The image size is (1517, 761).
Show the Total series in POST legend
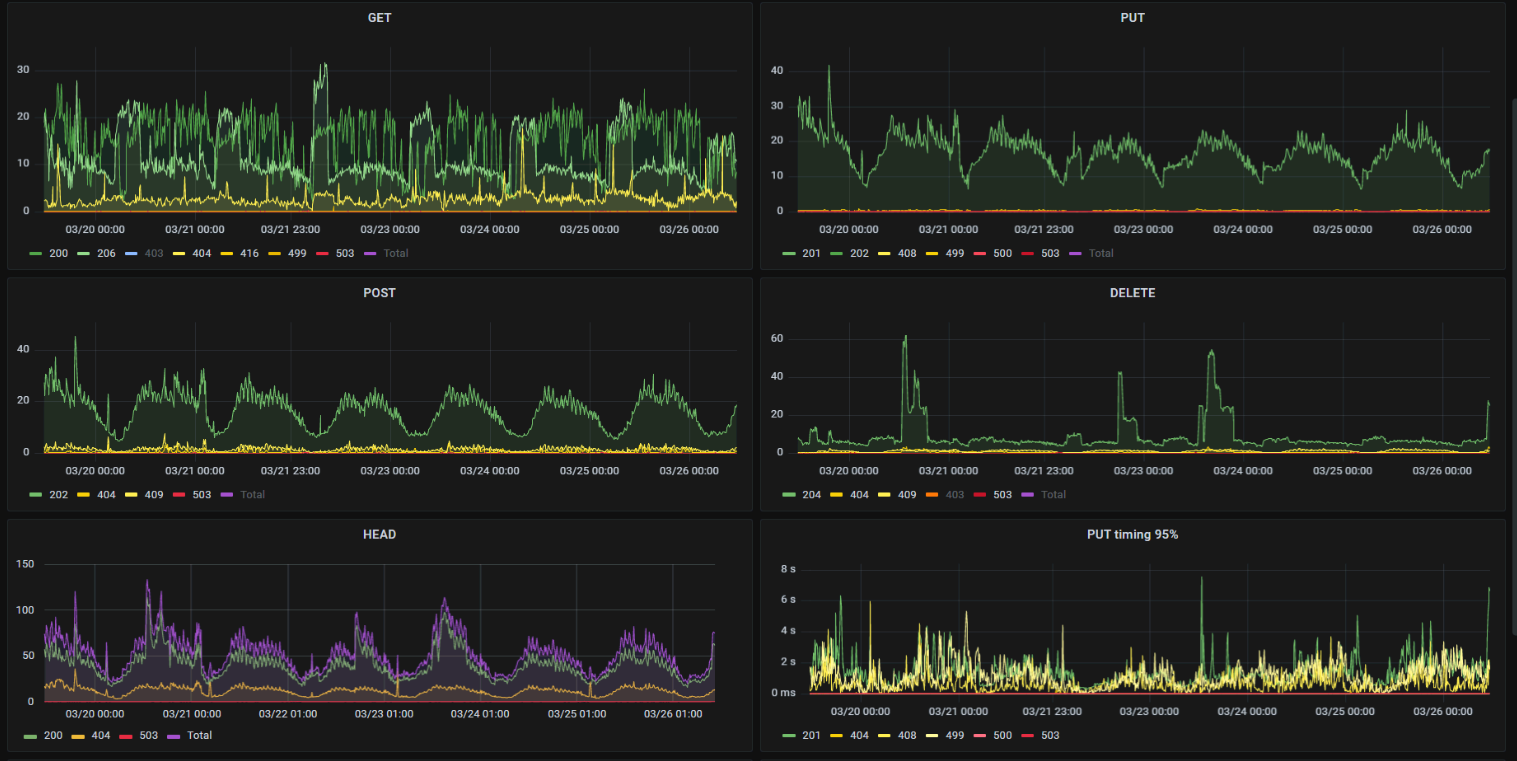pyautogui.click(x=252, y=494)
